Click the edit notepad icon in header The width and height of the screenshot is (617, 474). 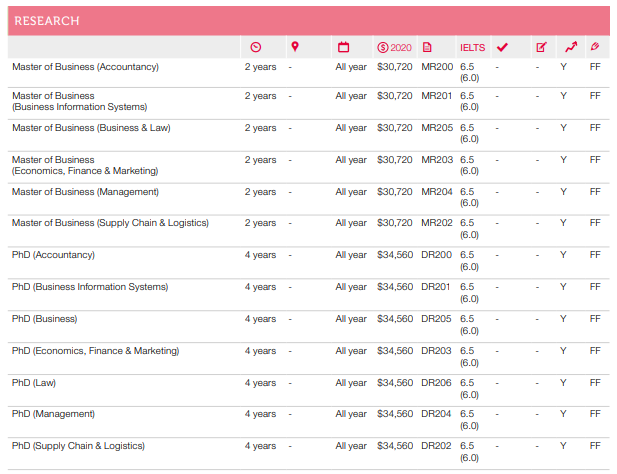pos(541,47)
